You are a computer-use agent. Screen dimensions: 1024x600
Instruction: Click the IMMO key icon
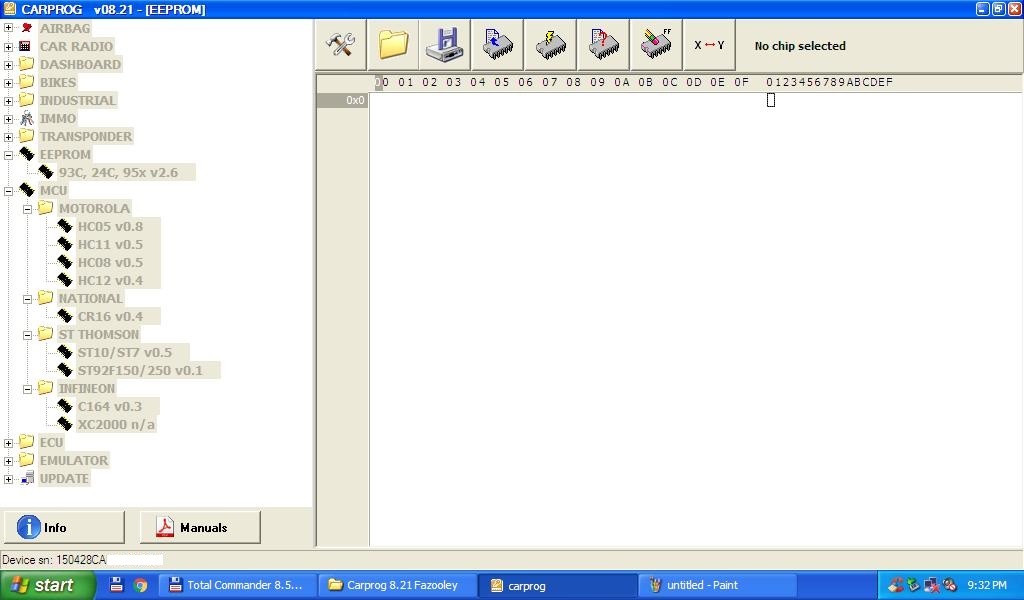tap(26, 118)
